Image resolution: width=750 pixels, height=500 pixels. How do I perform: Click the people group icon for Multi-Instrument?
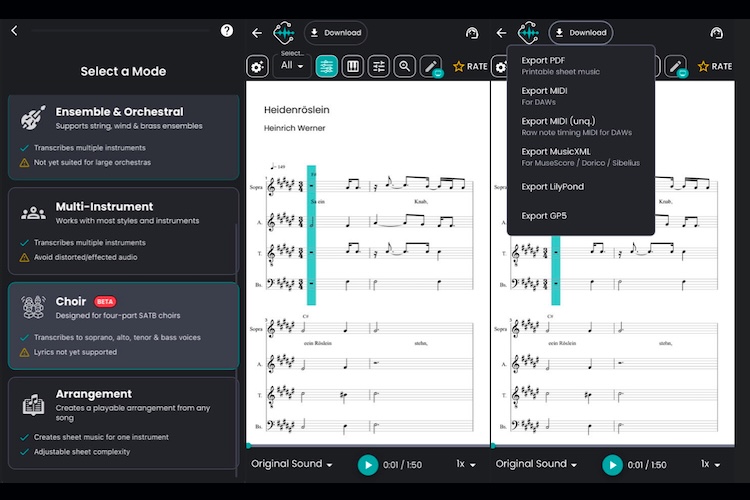click(x=33, y=213)
